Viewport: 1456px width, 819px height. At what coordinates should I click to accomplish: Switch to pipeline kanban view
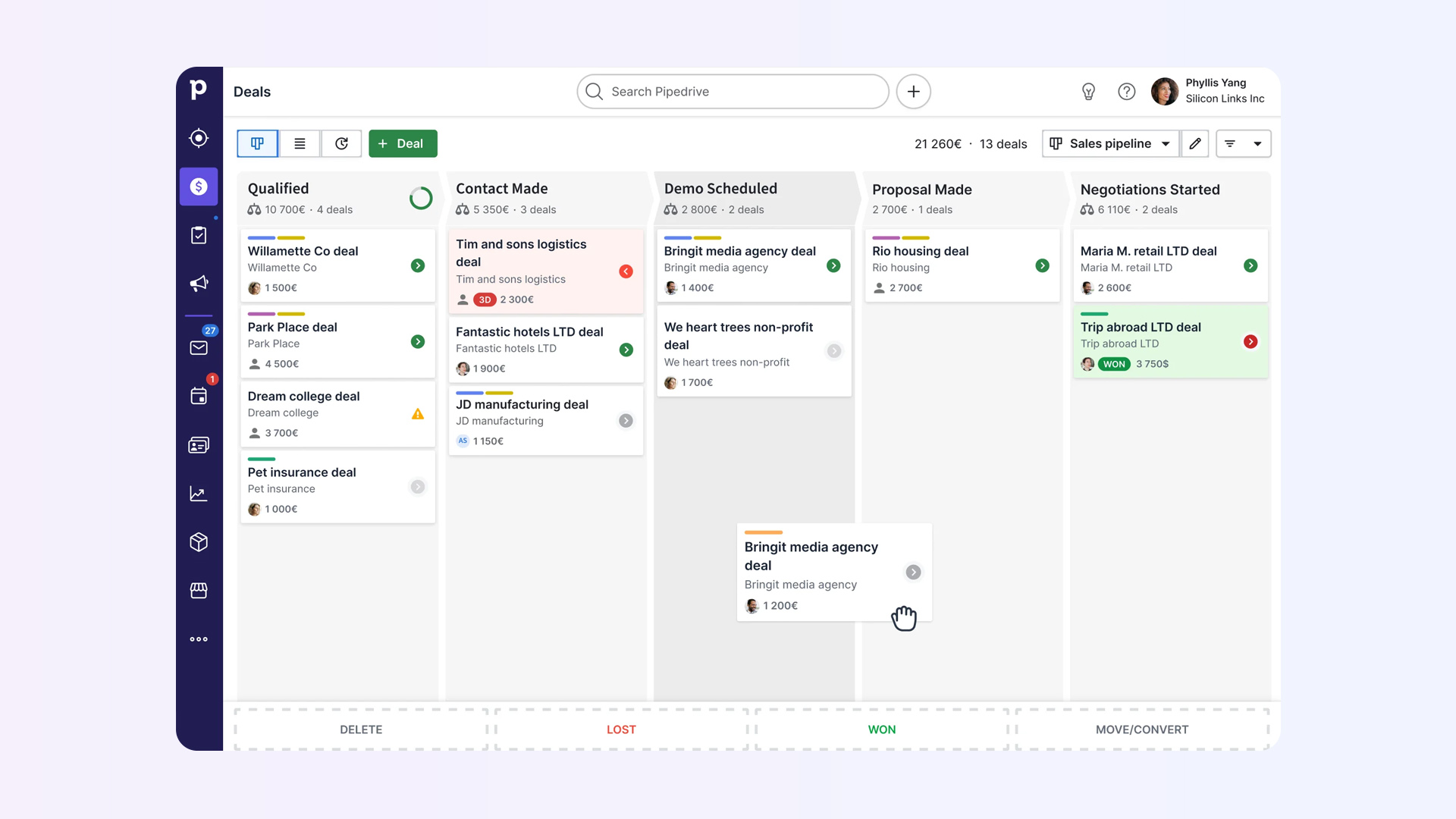[258, 143]
